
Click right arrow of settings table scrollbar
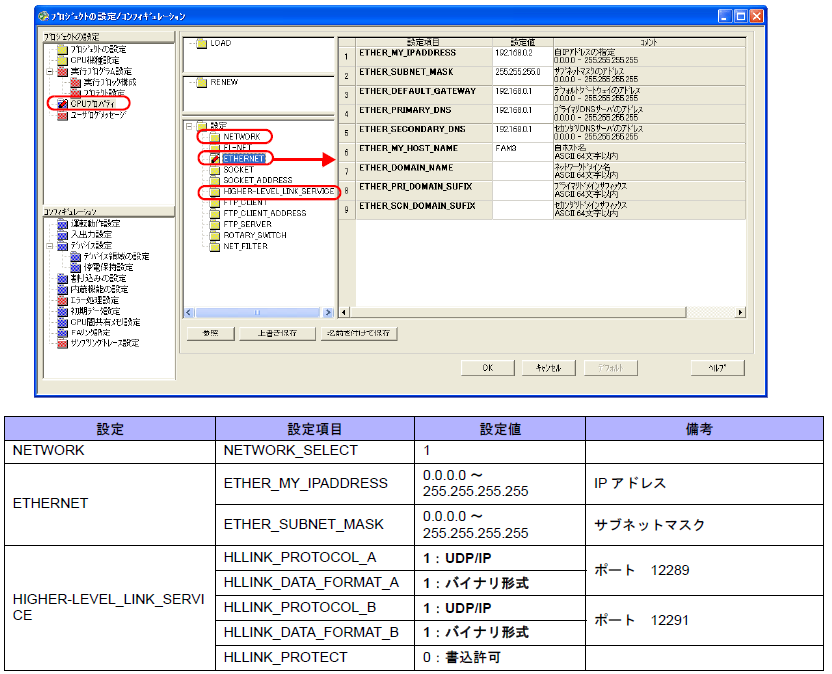[740, 313]
